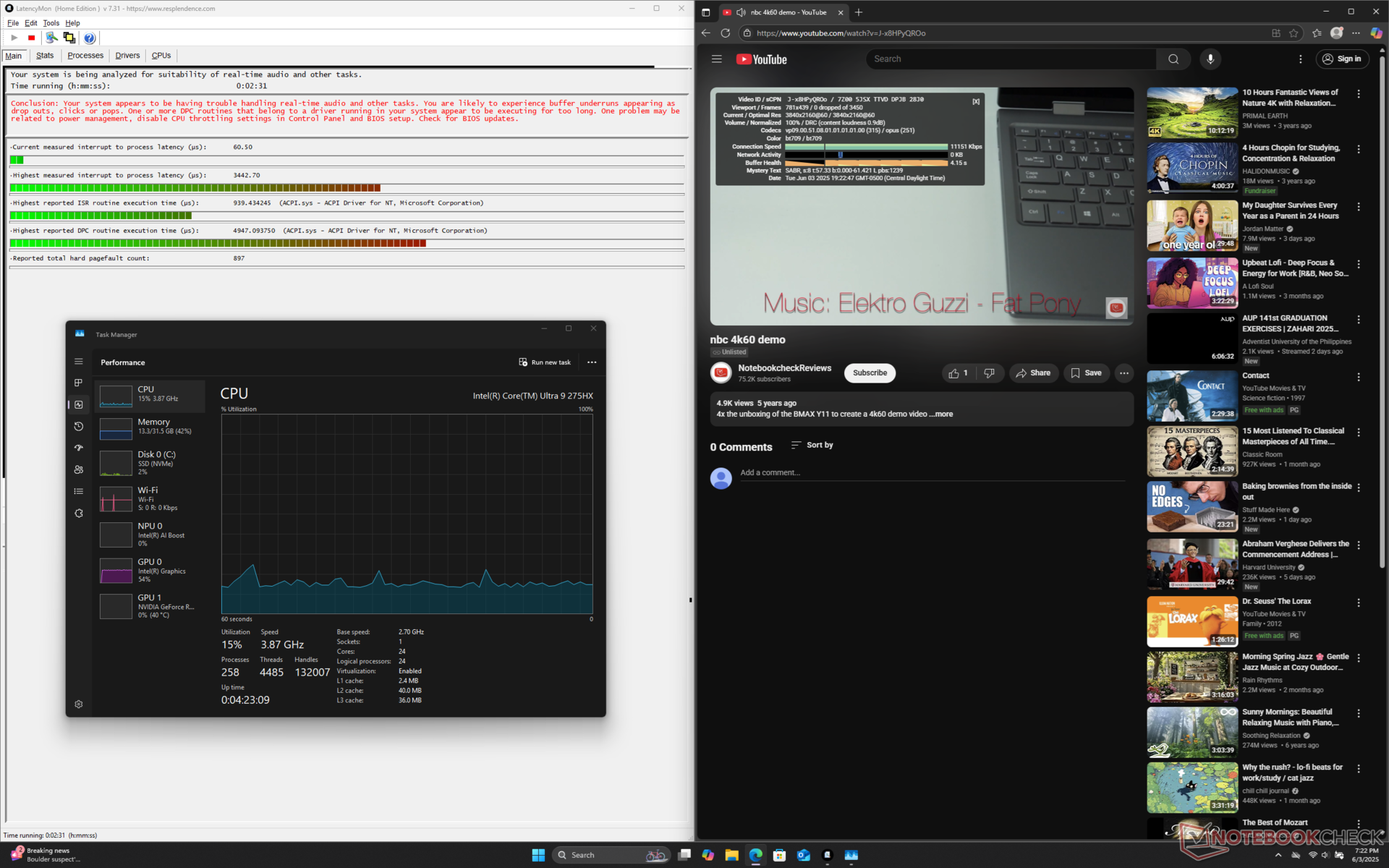Viewport: 1389px width, 868px height.
Task: Dislike the nbc 4k60 demo video
Action: coord(989,373)
